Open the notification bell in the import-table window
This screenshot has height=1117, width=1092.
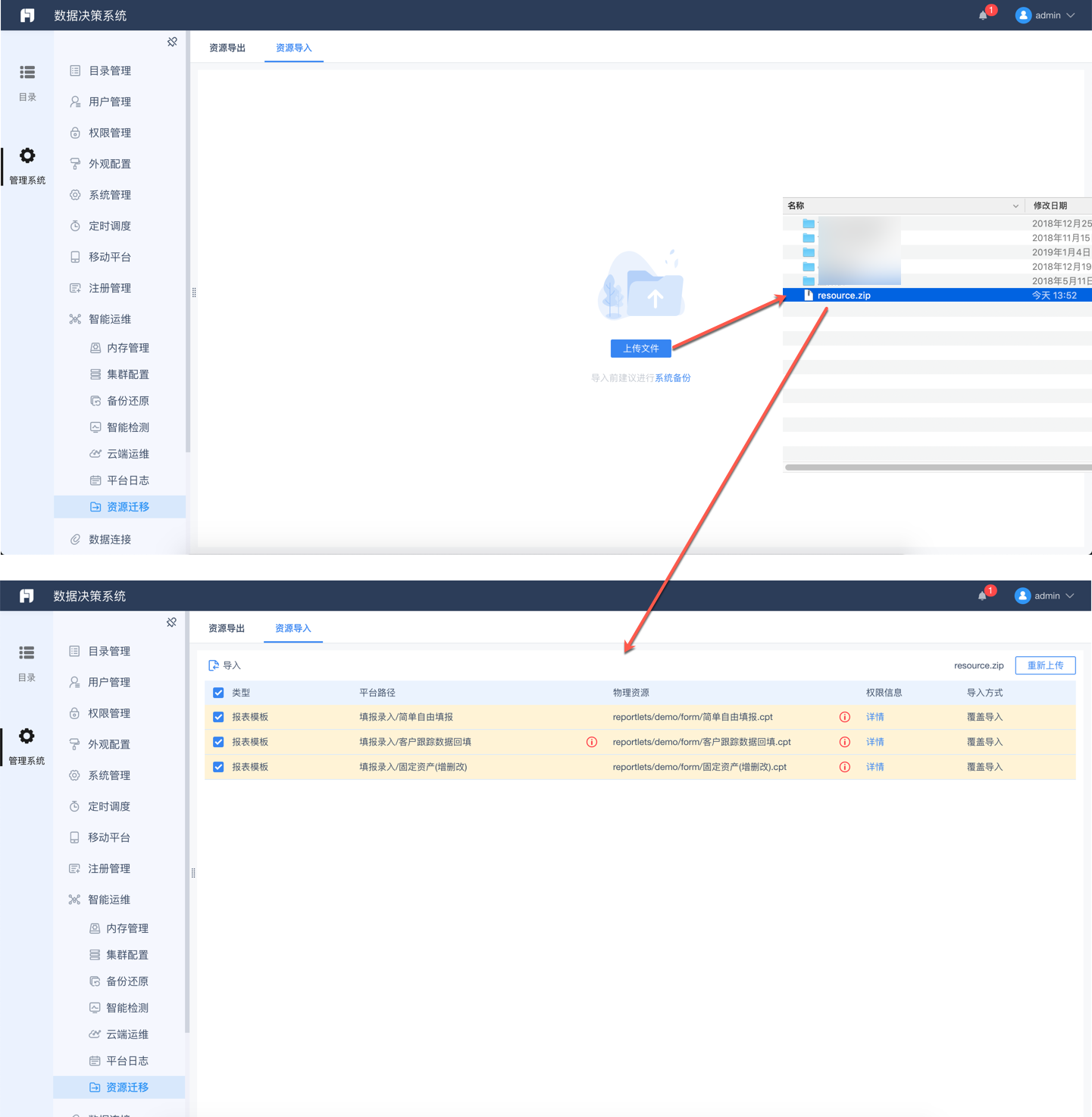(x=983, y=596)
